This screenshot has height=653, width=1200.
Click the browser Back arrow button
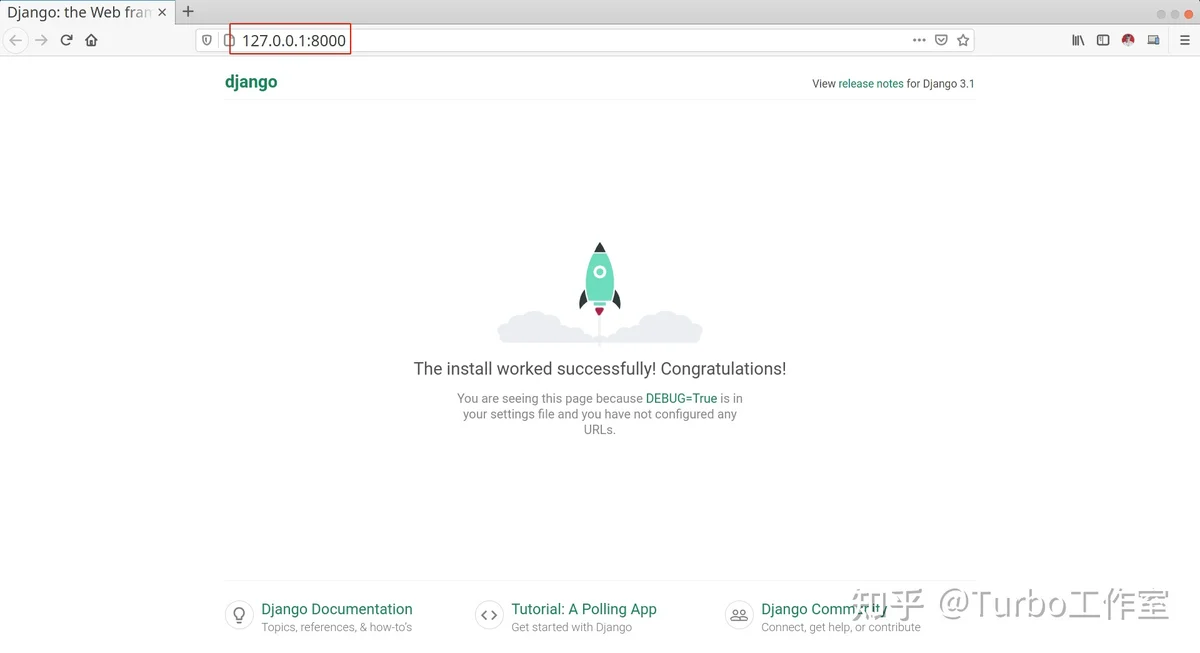pos(15,40)
